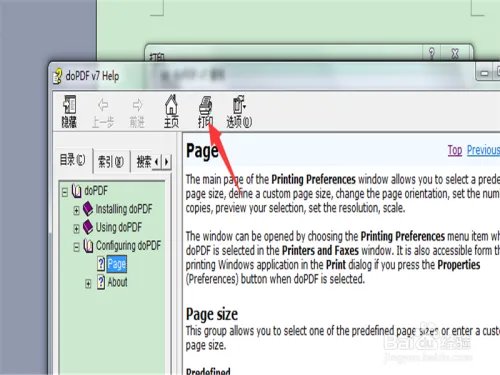Click the tab scroll right arrow
The image size is (500, 375).
coord(166,162)
